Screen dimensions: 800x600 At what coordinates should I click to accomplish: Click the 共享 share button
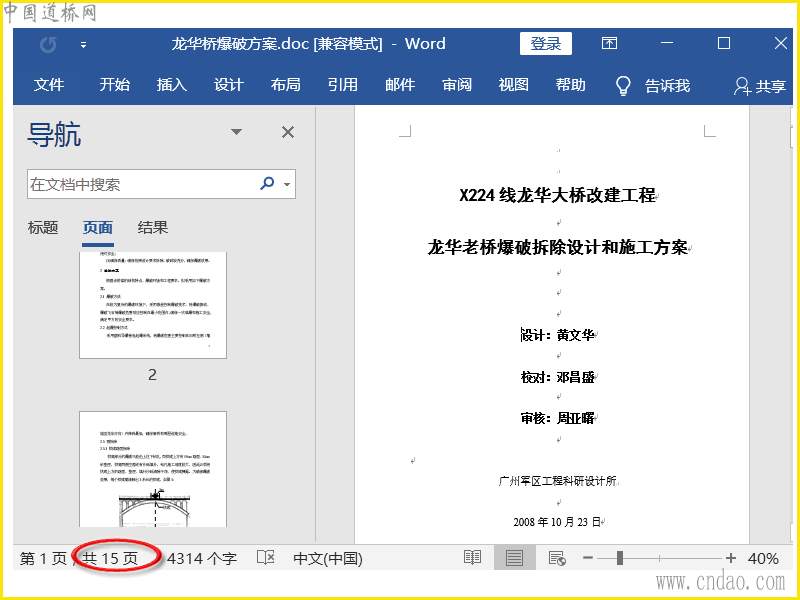[760, 86]
